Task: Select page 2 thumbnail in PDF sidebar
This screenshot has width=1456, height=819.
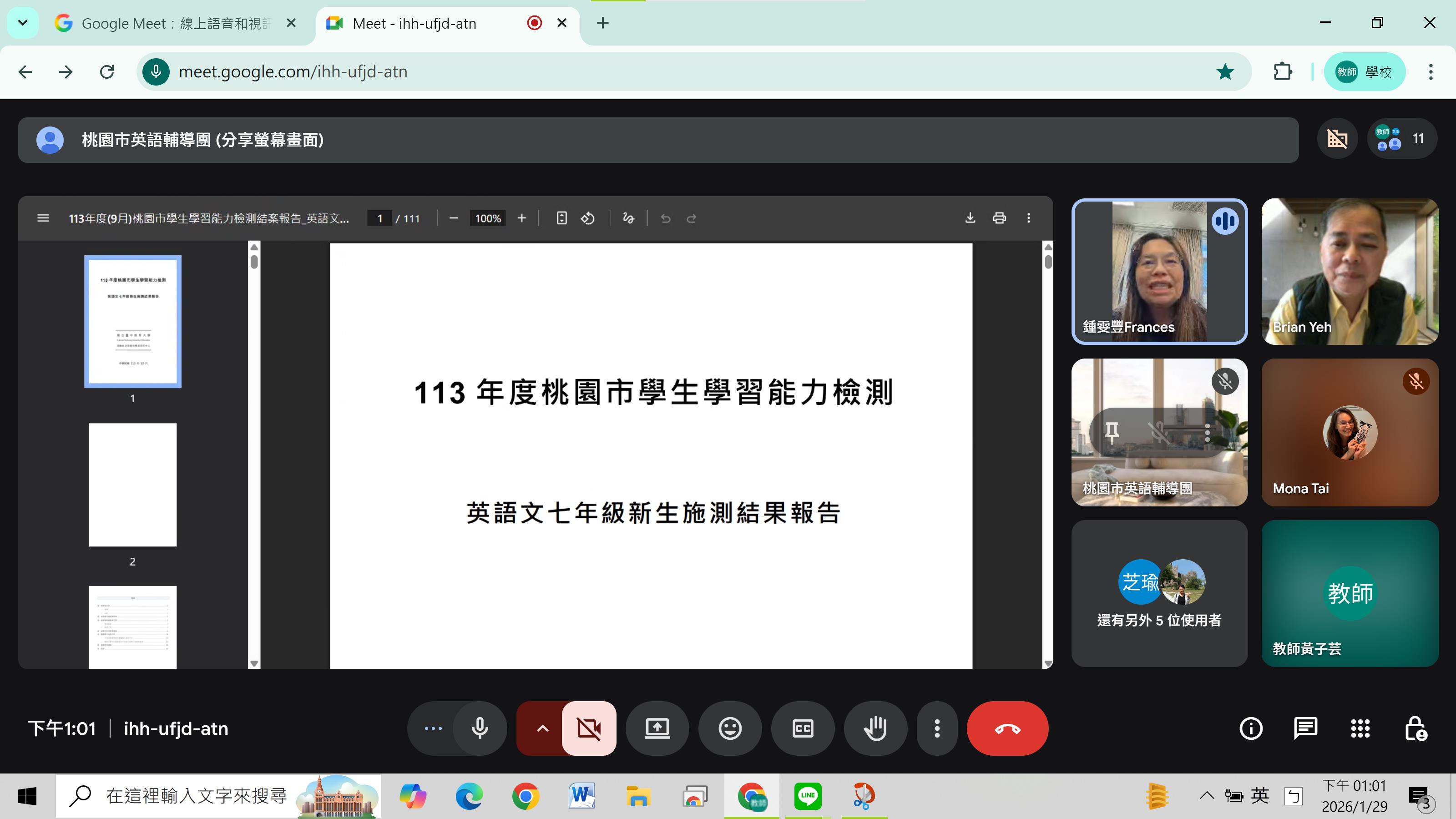Action: coord(133,485)
